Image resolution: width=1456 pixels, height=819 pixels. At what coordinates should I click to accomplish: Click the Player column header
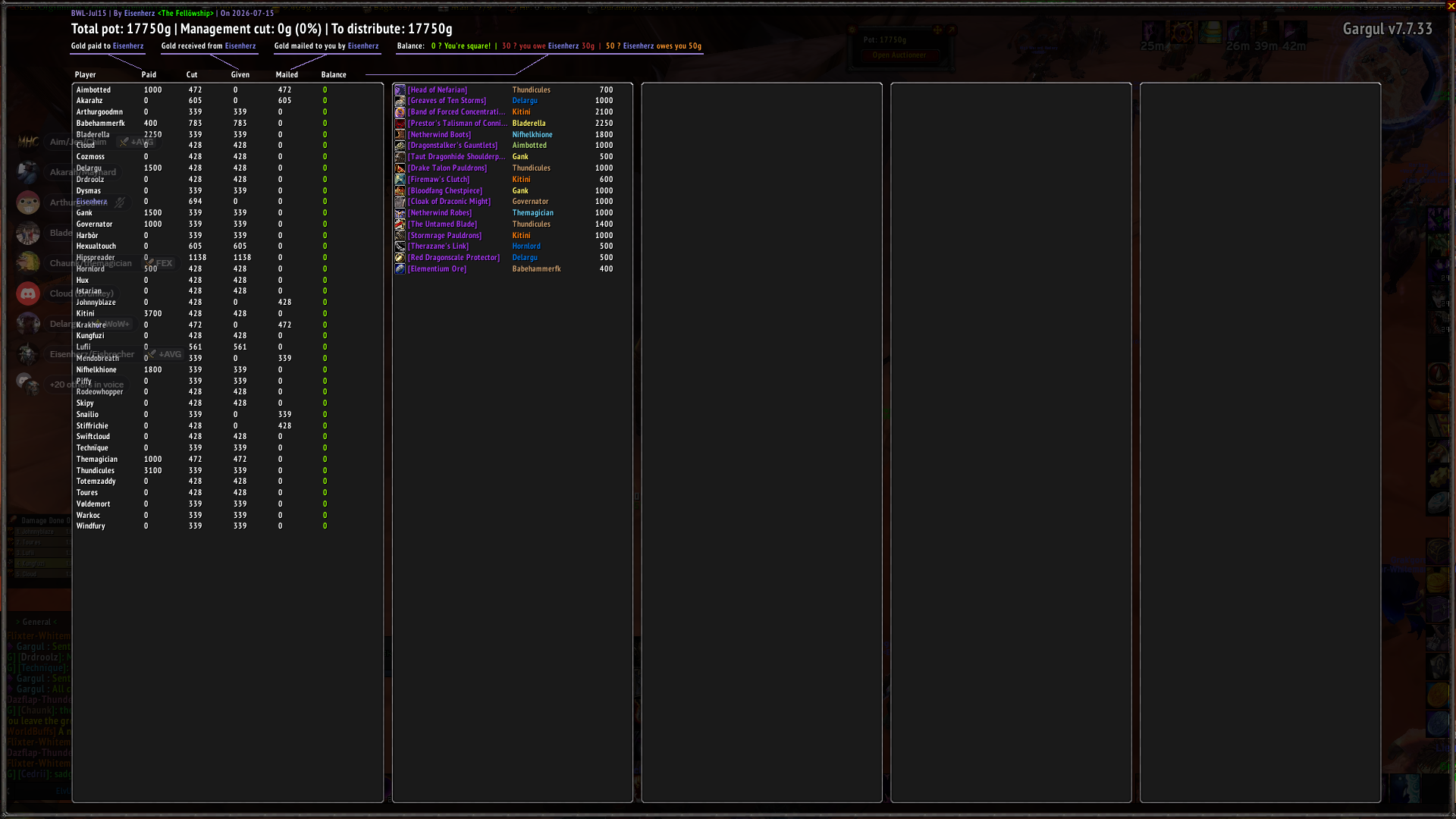click(x=85, y=75)
